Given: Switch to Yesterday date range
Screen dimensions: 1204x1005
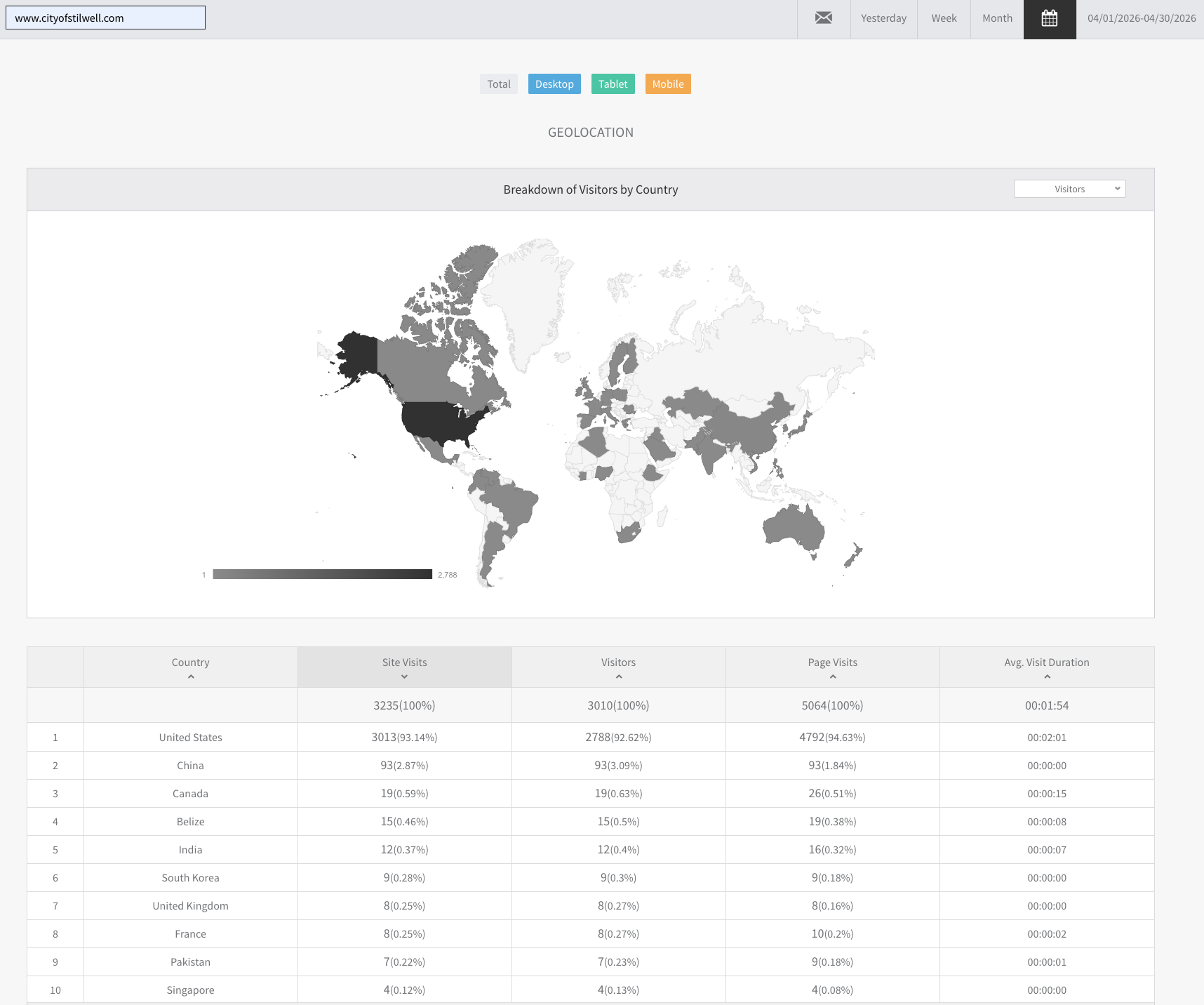Looking at the screenshot, I should [x=884, y=18].
